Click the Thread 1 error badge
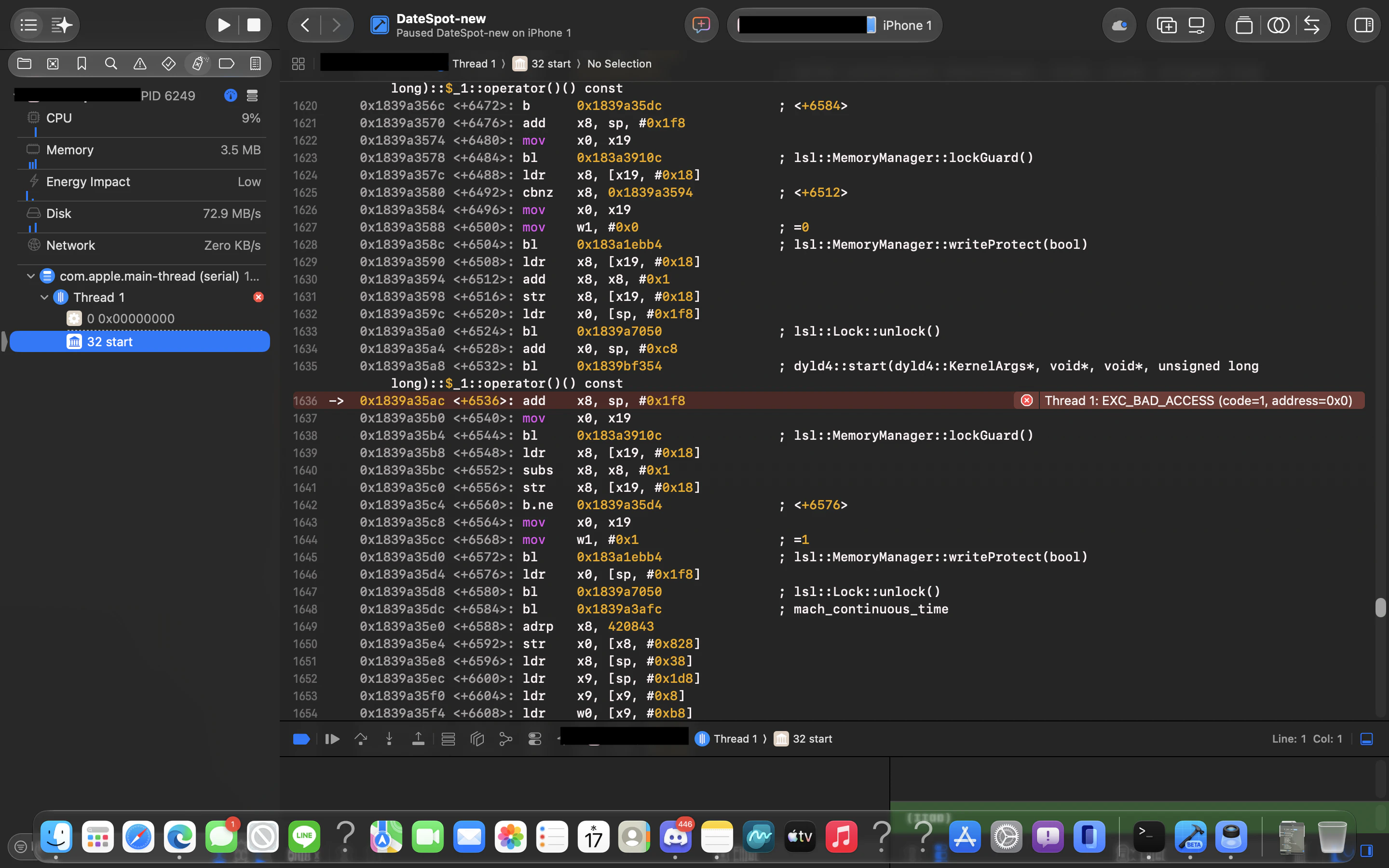The height and width of the screenshot is (868, 1389). click(x=259, y=298)
